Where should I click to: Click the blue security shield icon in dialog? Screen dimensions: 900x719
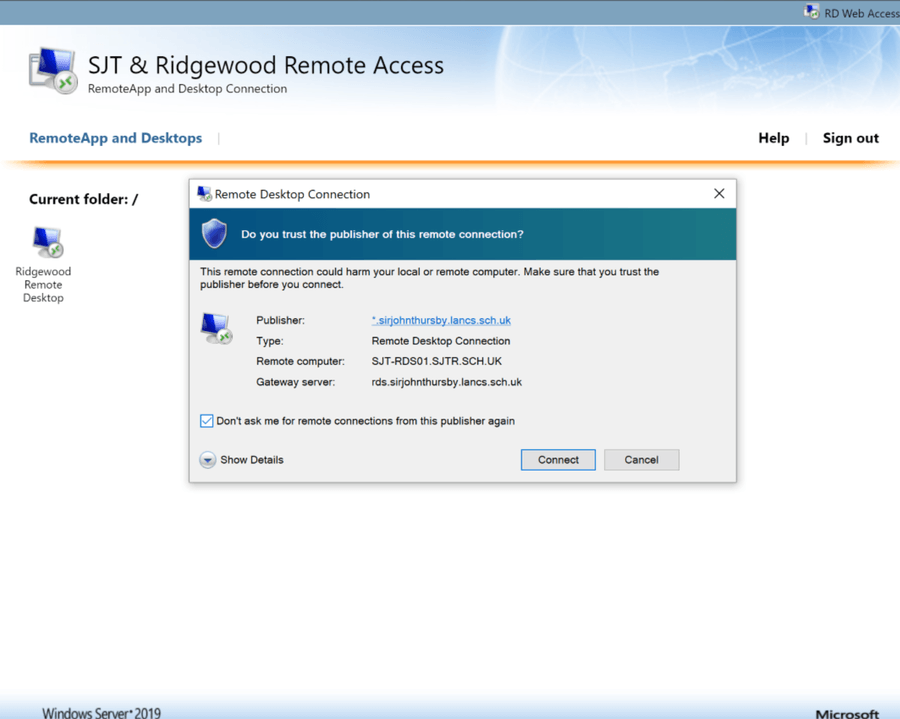tap(214, 234)
